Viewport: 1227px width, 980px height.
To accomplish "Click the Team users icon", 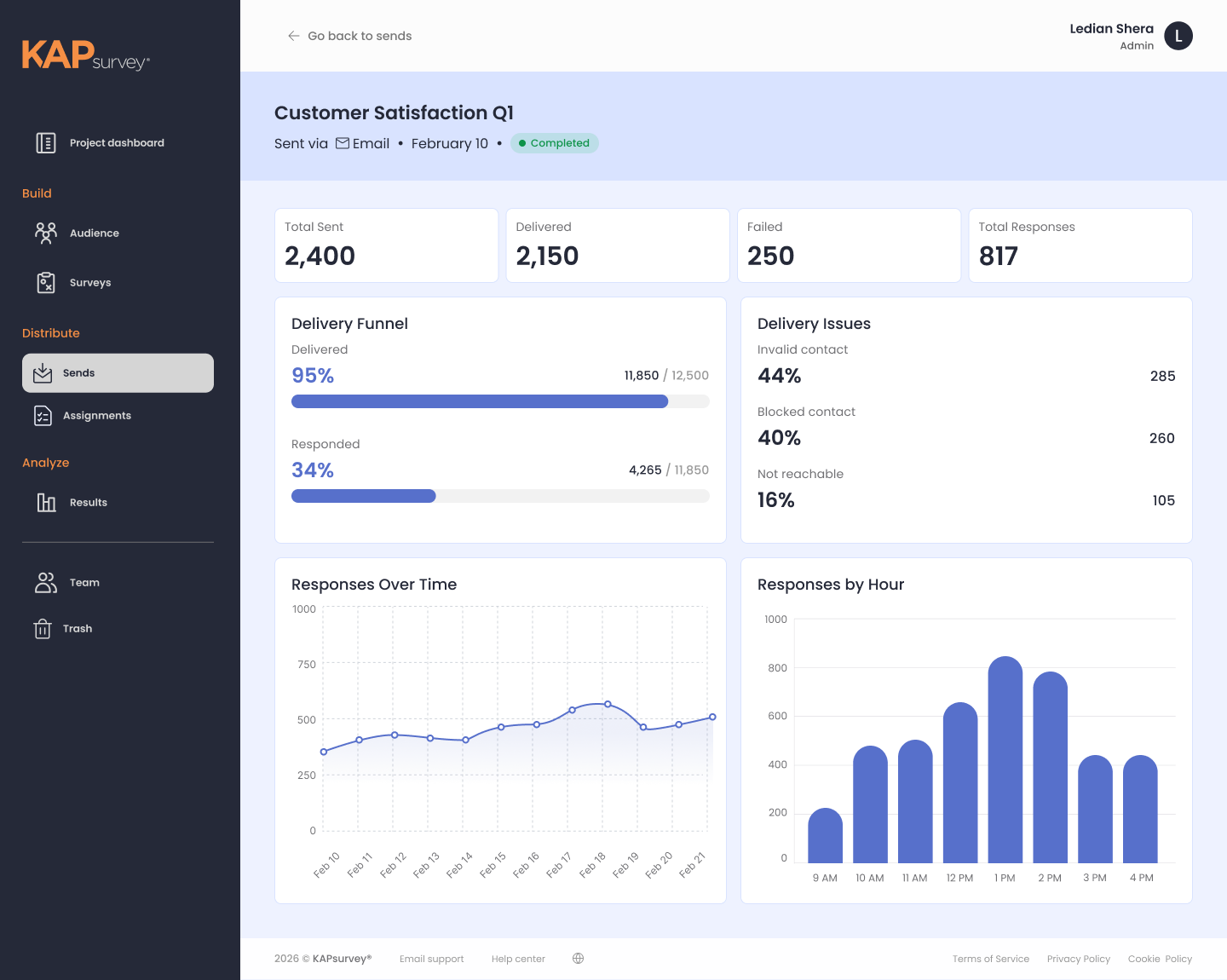I will click(x=46, y=583).
